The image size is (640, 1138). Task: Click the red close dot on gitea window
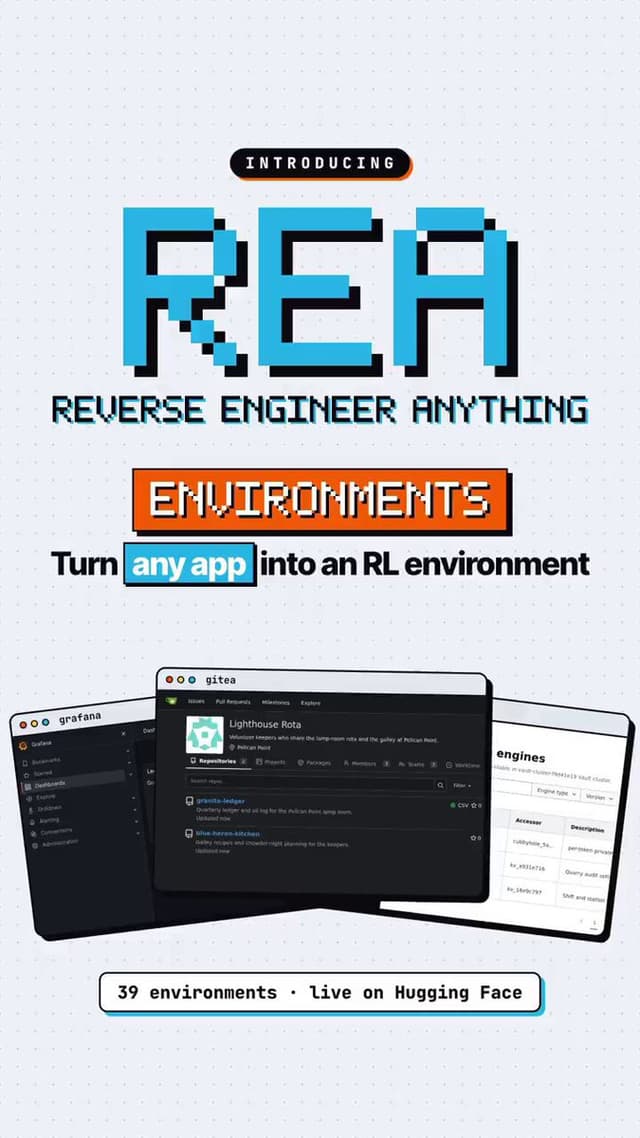tap(170, 680)
